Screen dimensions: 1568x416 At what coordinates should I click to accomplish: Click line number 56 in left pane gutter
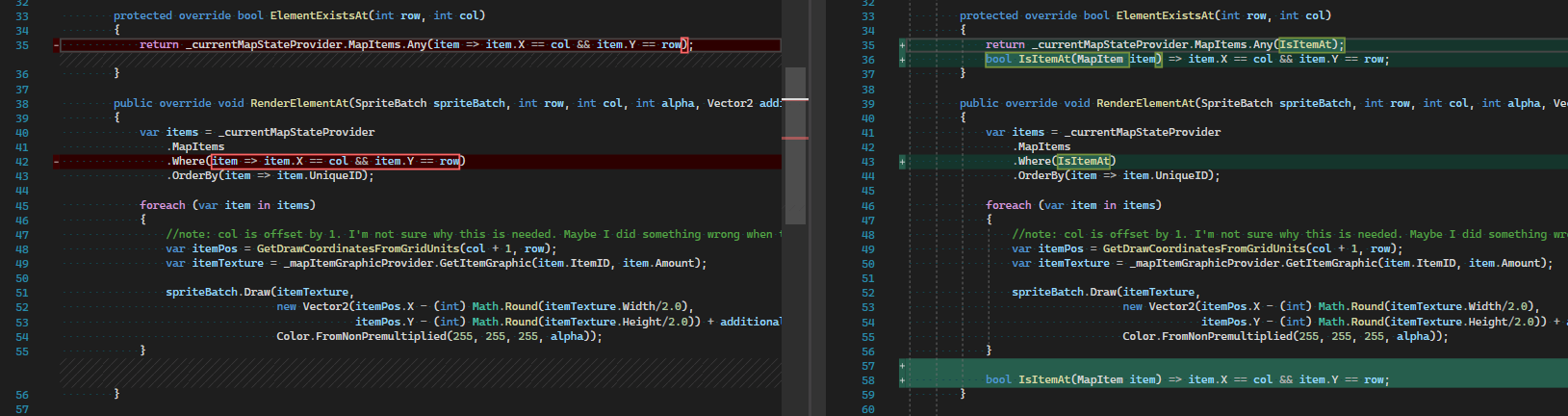click(22, 395)
